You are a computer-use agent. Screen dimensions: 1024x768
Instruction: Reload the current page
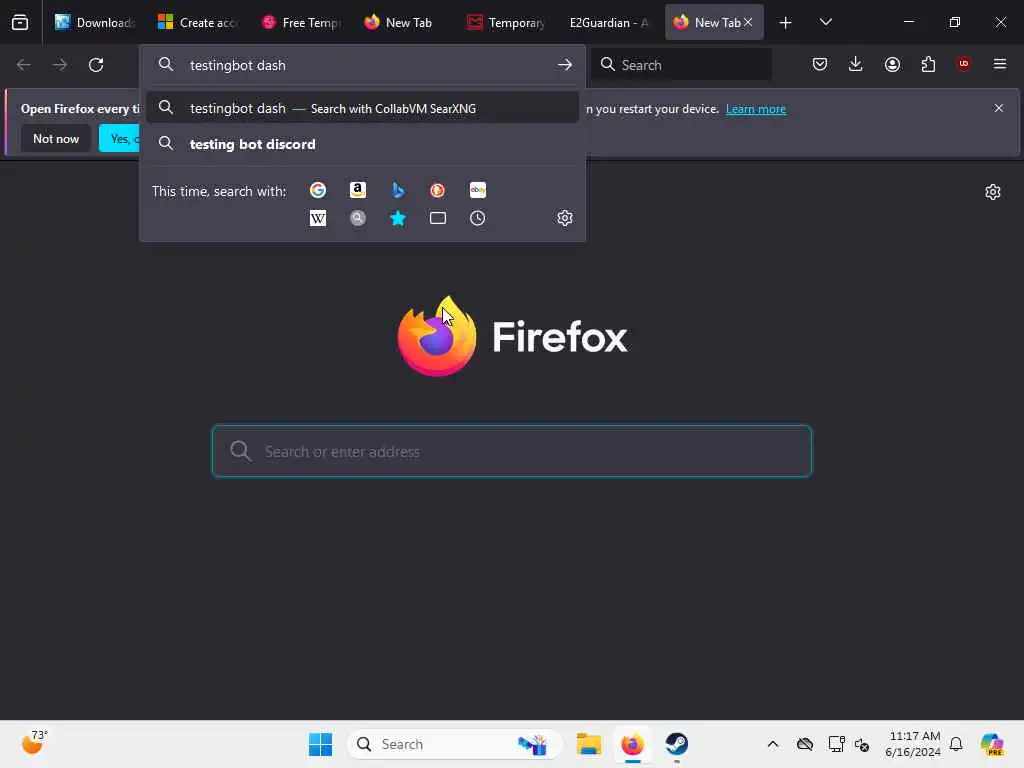[96, 65]
